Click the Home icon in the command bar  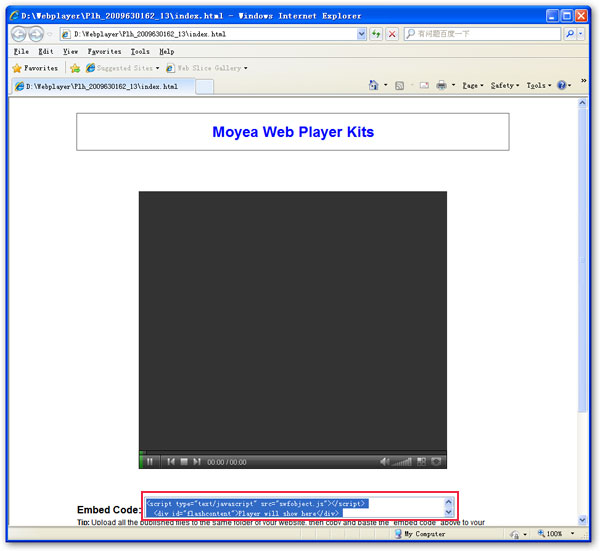tap(373, 85)
